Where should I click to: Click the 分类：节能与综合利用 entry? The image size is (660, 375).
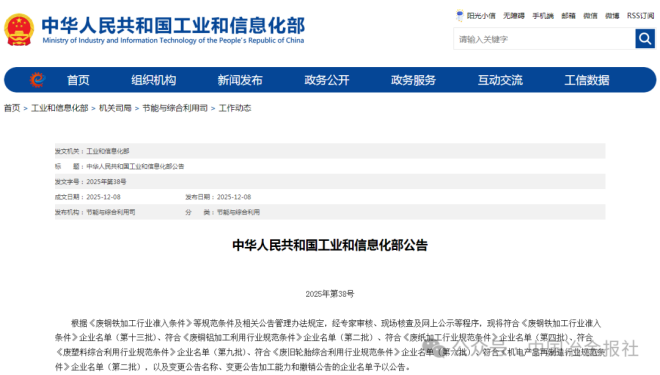[x=222, y=212]
